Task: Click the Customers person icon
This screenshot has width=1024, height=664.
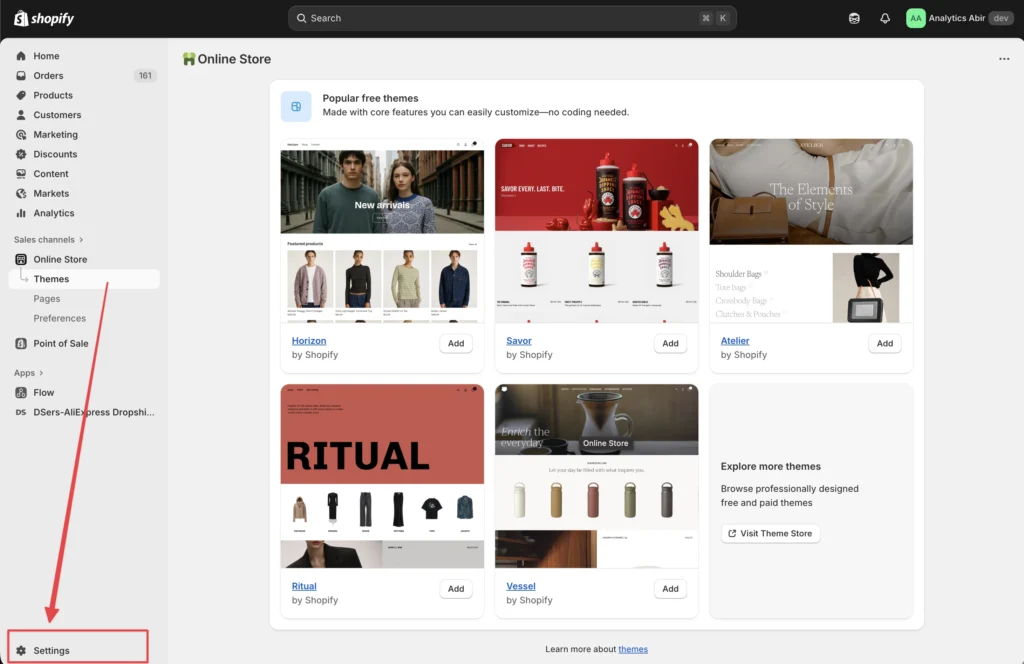Action: coord(21,115)
